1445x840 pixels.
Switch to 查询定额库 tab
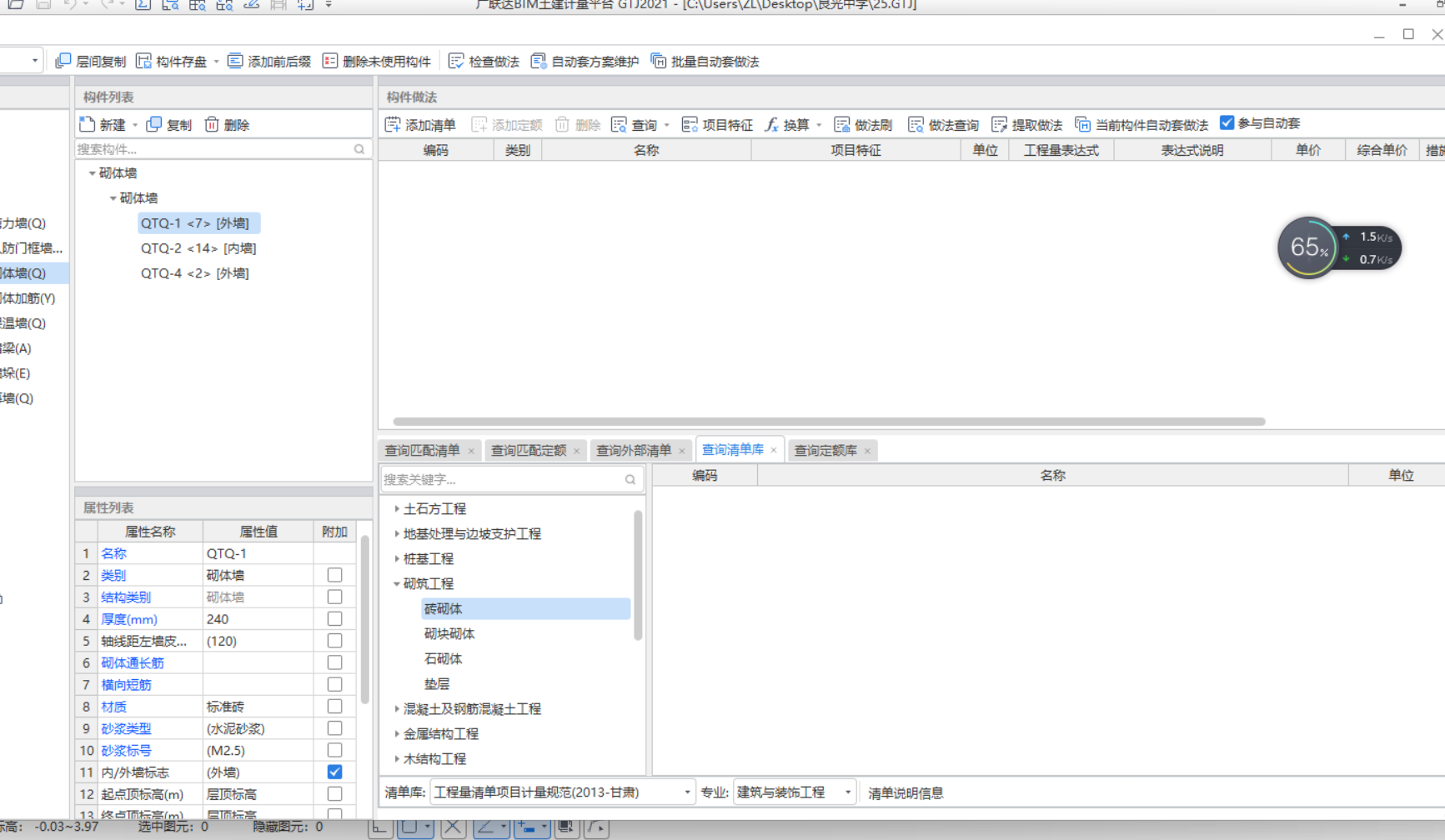pyautogui.click(x=825, y=450)
